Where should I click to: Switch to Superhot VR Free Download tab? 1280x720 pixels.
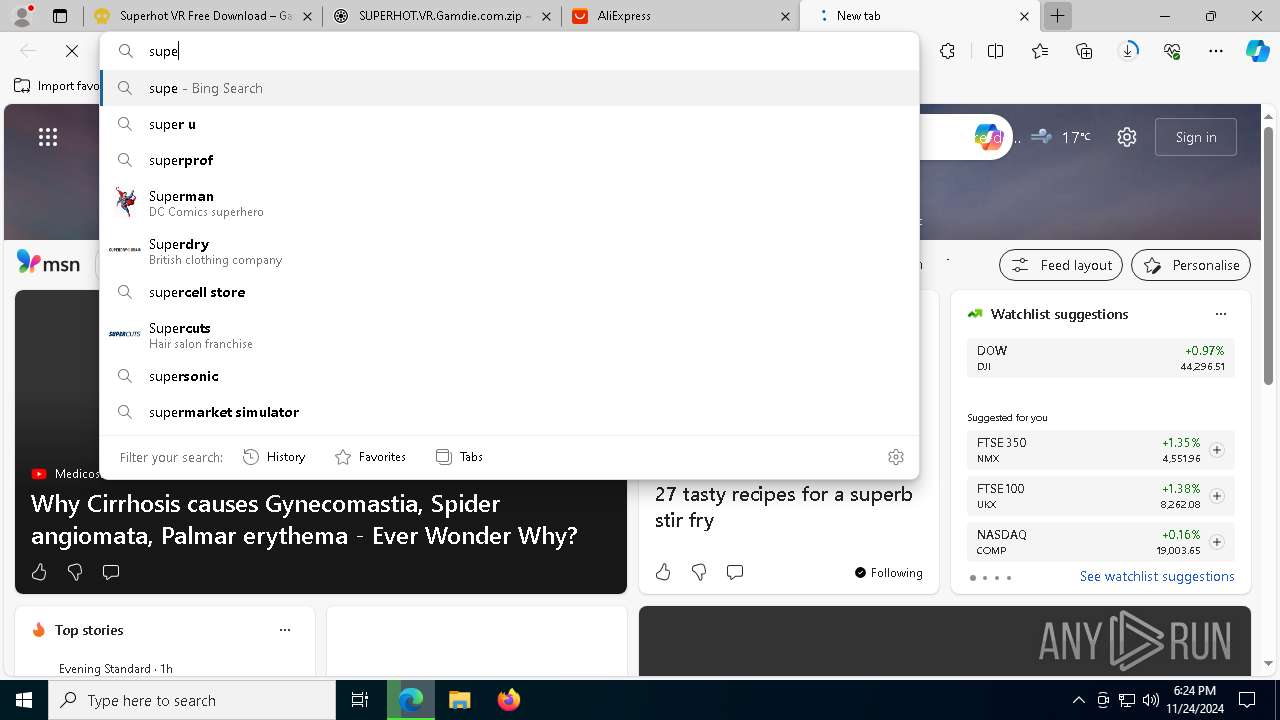tap(203, 16)
